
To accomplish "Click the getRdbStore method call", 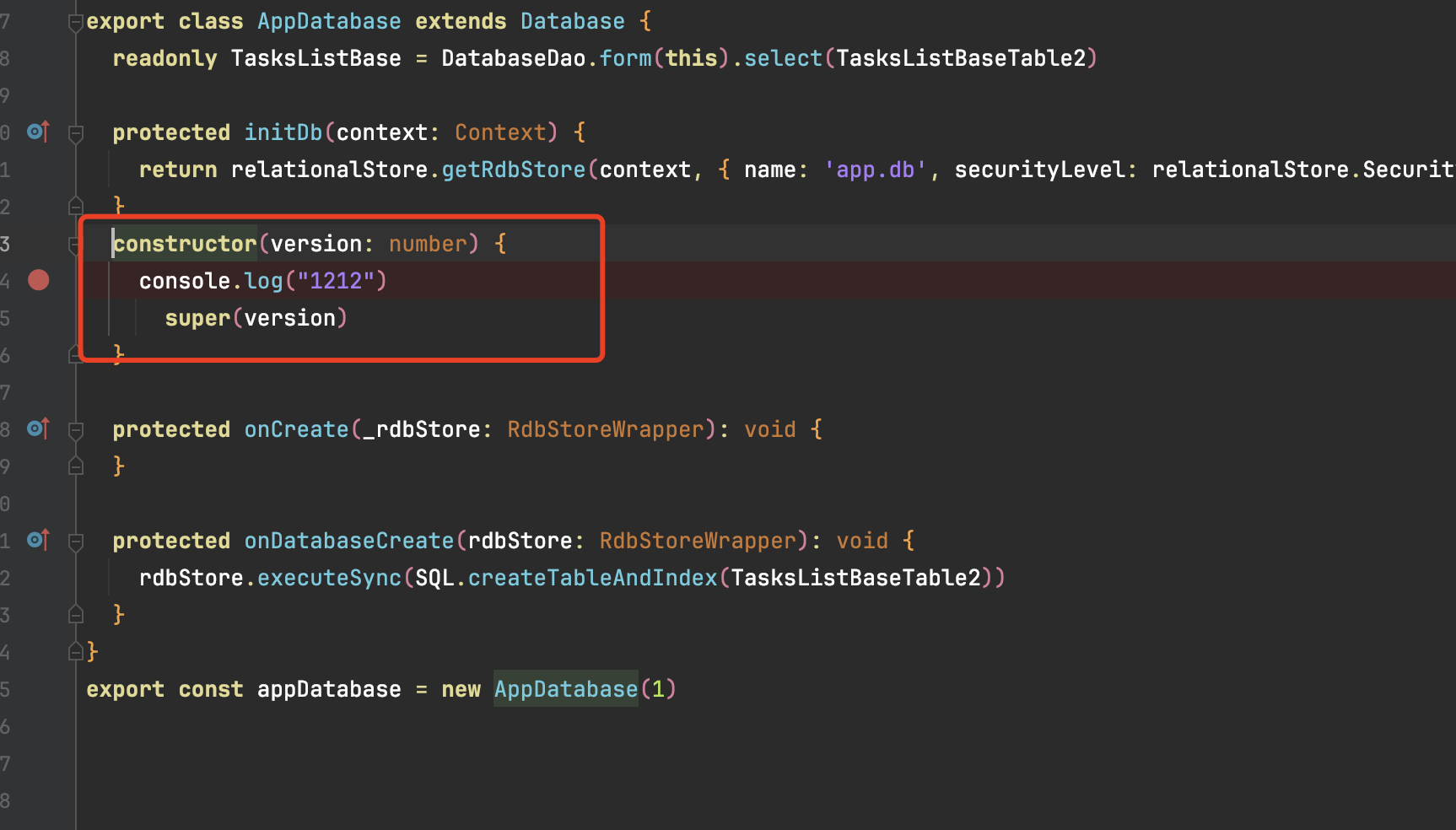I will pyautogui.click(x=513, y=170).
